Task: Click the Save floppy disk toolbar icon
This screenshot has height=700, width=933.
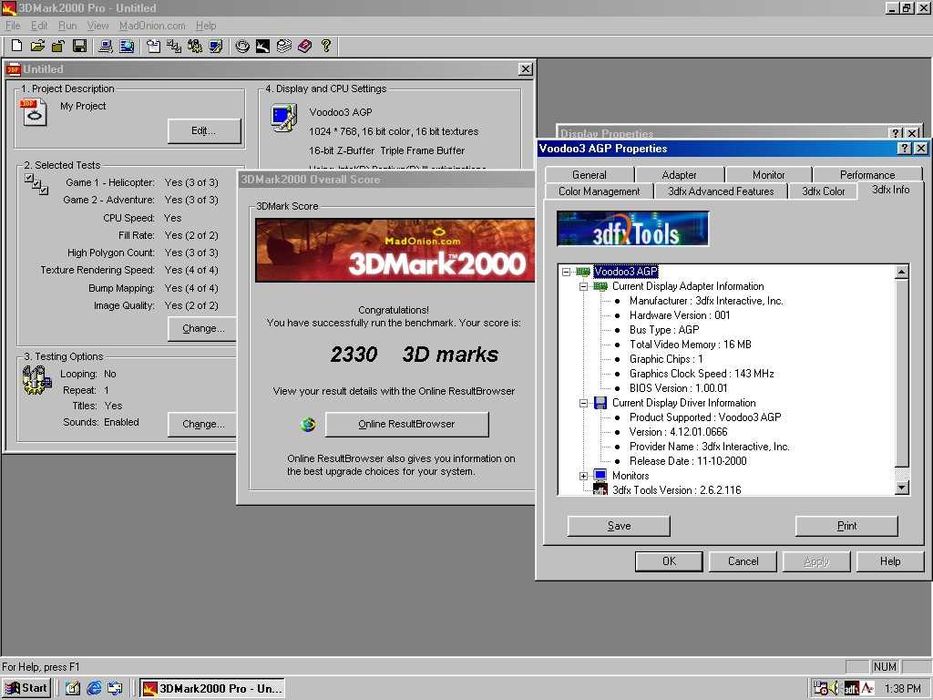Action: pos(80,46)
